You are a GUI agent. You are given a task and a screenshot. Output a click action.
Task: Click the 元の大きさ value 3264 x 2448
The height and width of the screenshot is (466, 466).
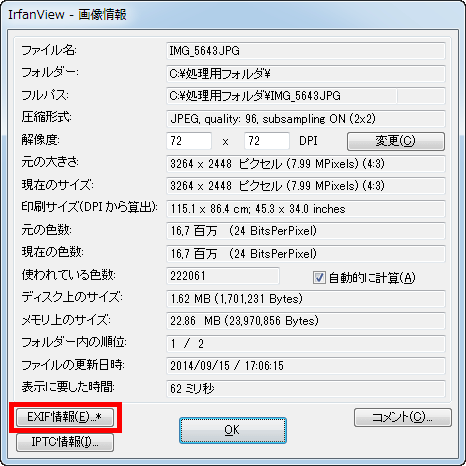tap(306, 164)
